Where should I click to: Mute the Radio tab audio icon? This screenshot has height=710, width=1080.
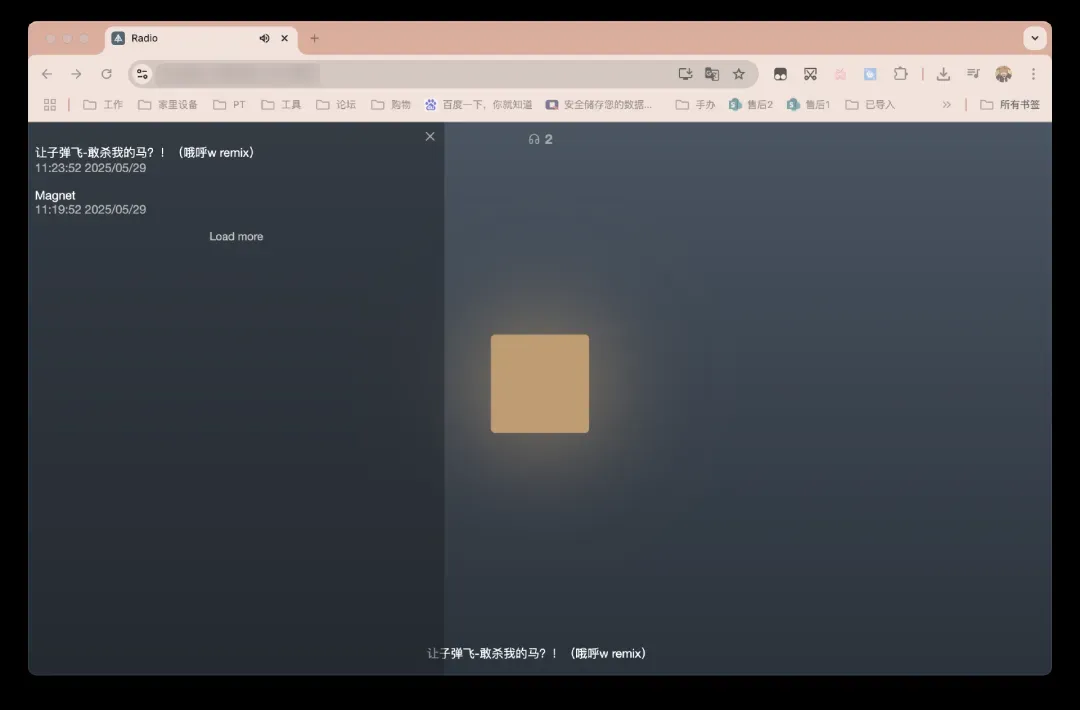264,38
